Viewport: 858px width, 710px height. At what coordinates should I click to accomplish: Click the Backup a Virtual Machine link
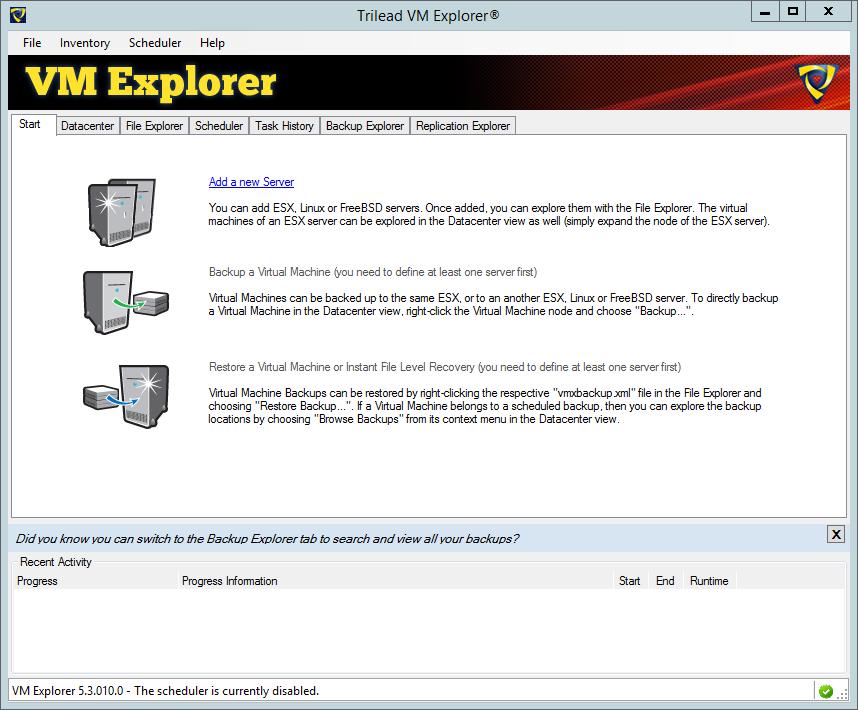373,272
